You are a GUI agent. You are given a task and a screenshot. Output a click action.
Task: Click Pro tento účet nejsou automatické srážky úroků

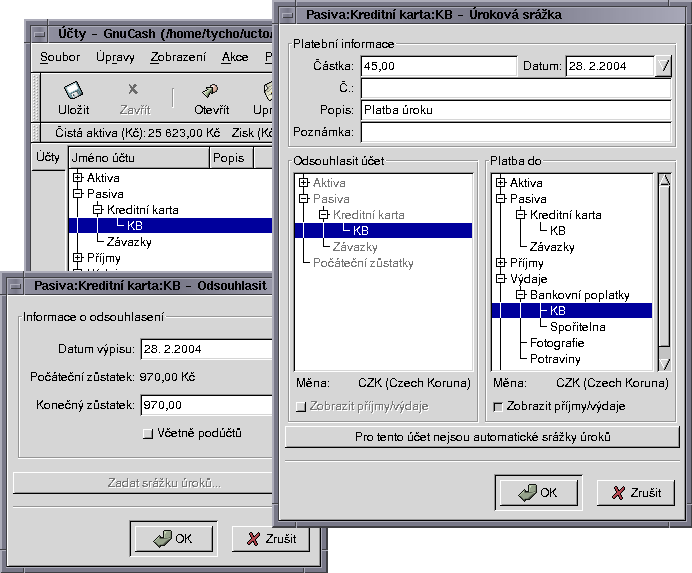(x=482, y=437)
